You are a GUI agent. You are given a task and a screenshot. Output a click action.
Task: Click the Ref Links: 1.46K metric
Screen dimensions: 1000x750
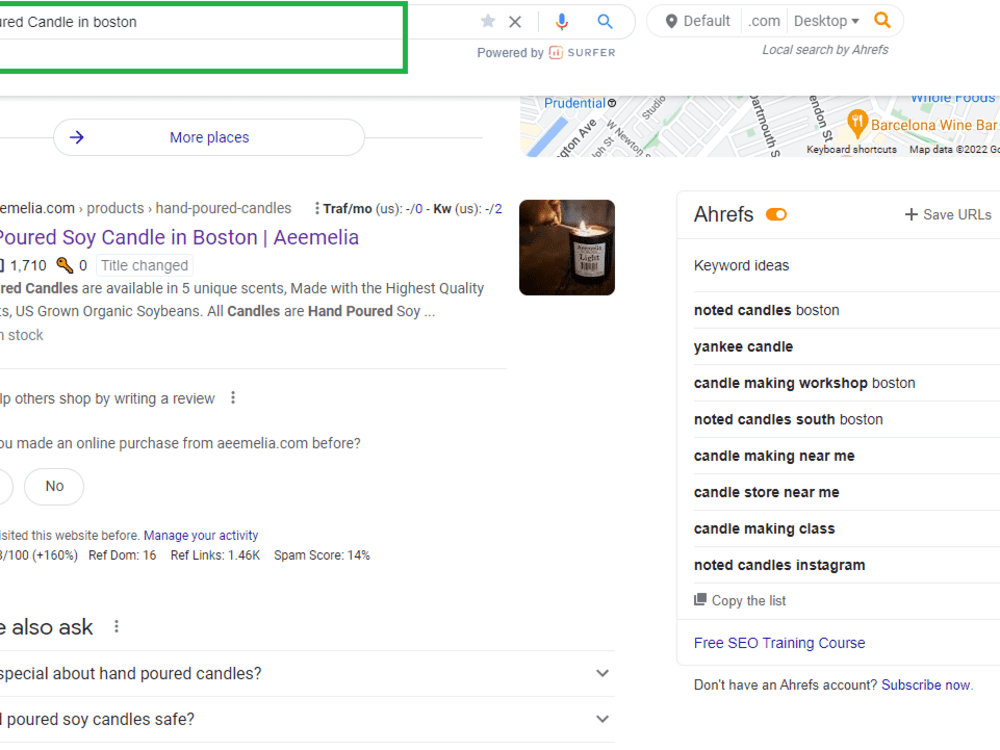pos(215,555)
